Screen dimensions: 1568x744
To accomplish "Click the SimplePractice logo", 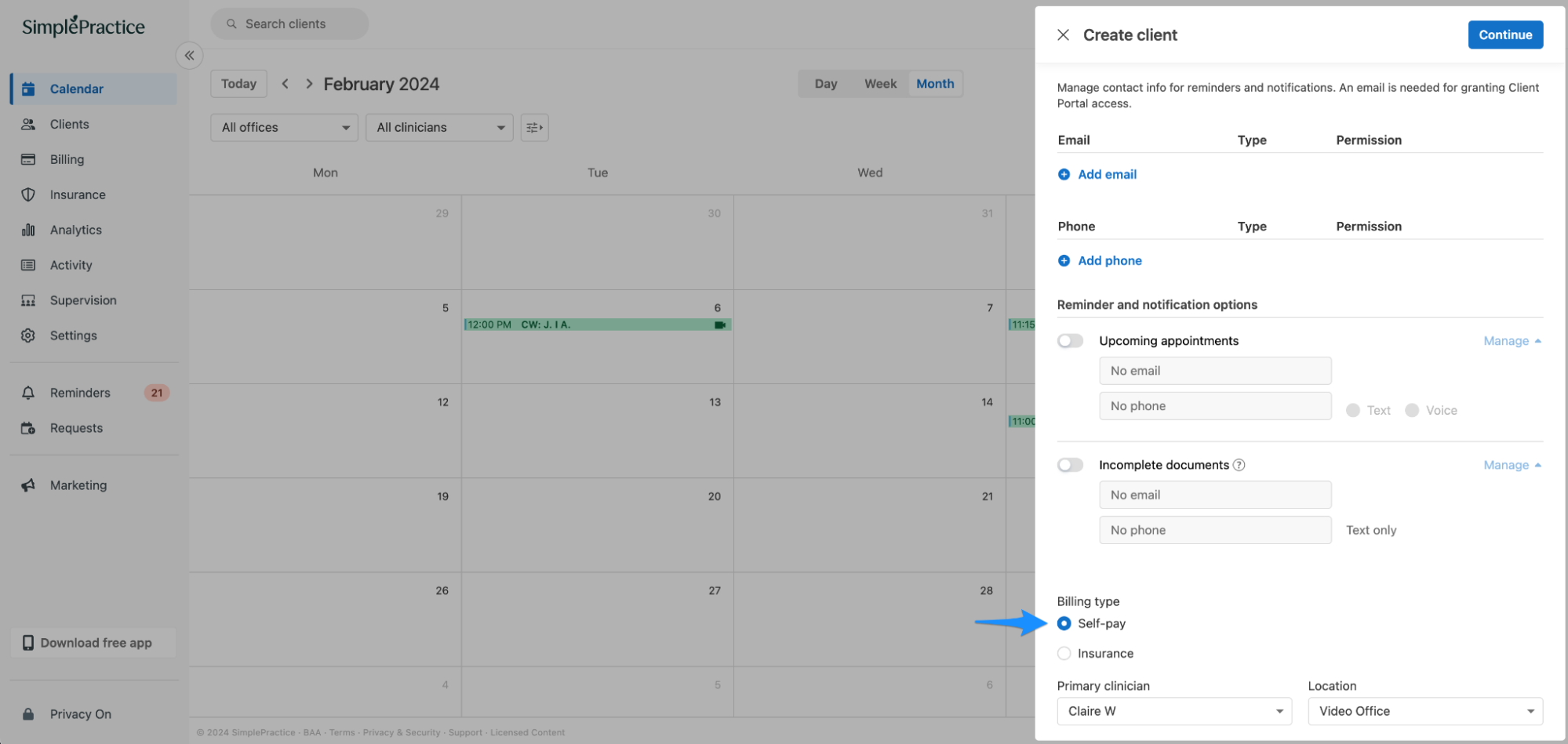I will [x=83, y=26].
